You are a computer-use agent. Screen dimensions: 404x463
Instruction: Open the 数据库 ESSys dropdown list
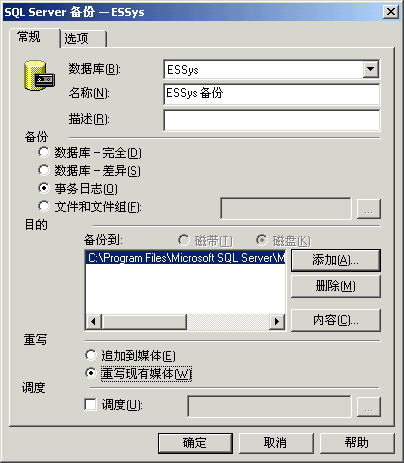tap(371, 69)
